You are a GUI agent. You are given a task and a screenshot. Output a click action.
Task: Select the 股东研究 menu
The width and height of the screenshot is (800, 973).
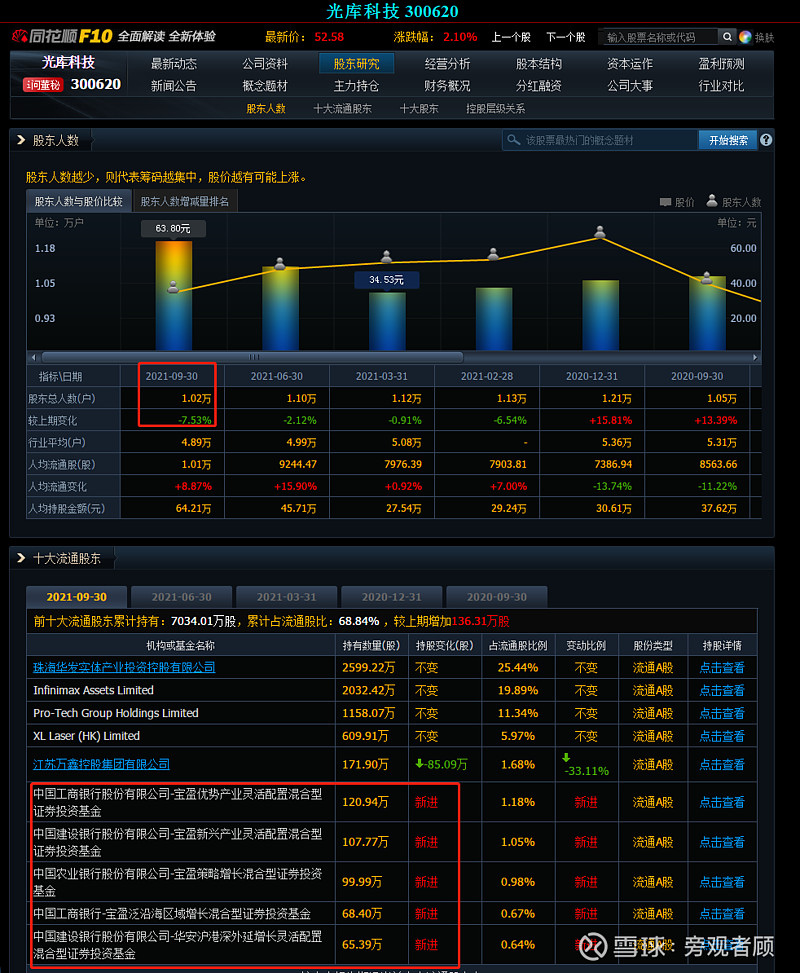pos(356,63)
